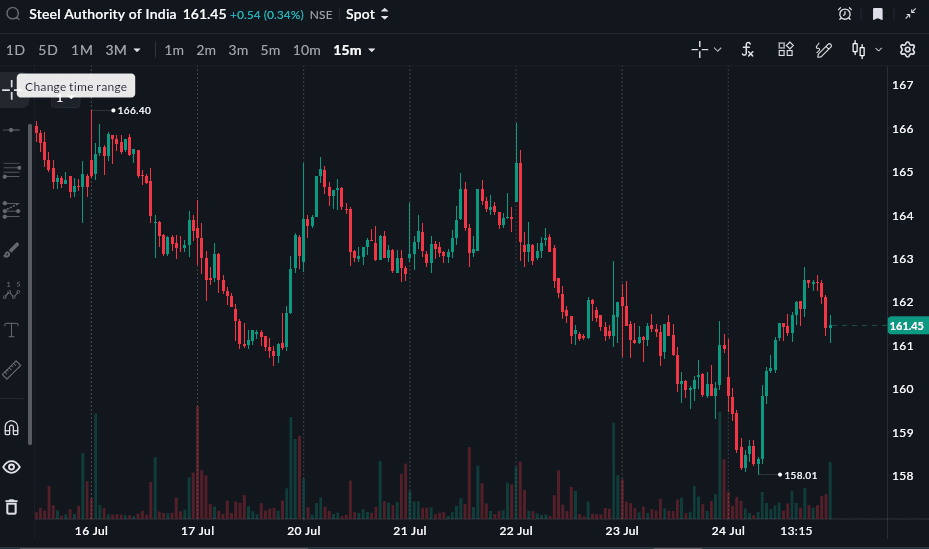Select the ruler measure tool
Image resolution: width=929 pixels, height=549 pixels.
[11, 370]
